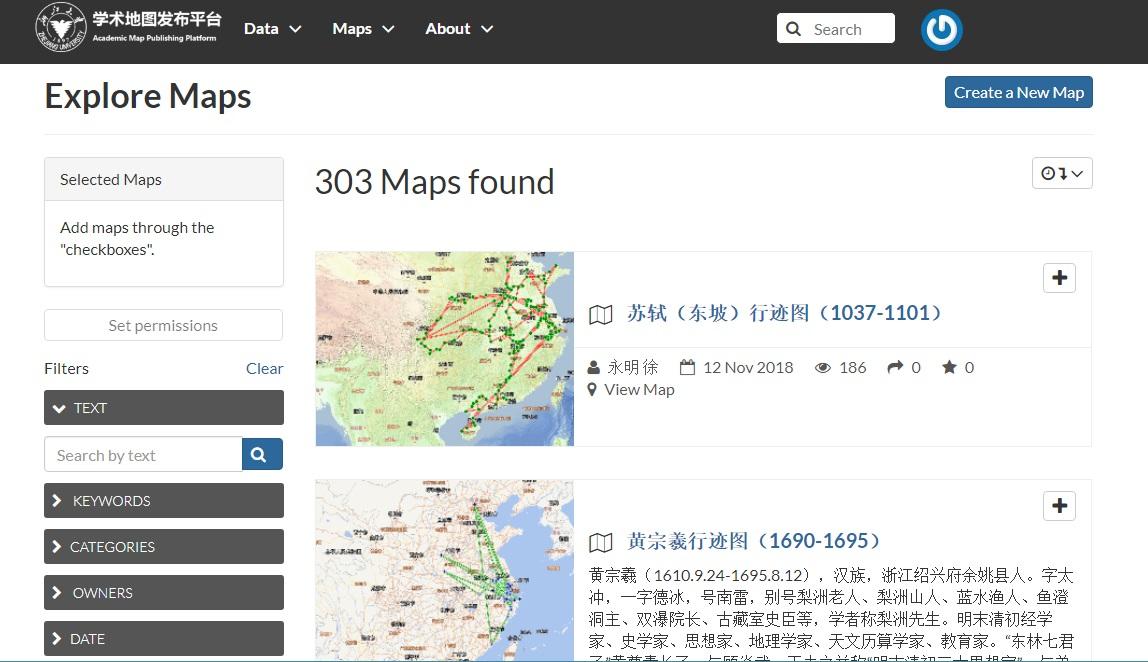The image size is (1148, 662).
Task: Click the blue power icon in header
Action: click(x=941, y=30)
